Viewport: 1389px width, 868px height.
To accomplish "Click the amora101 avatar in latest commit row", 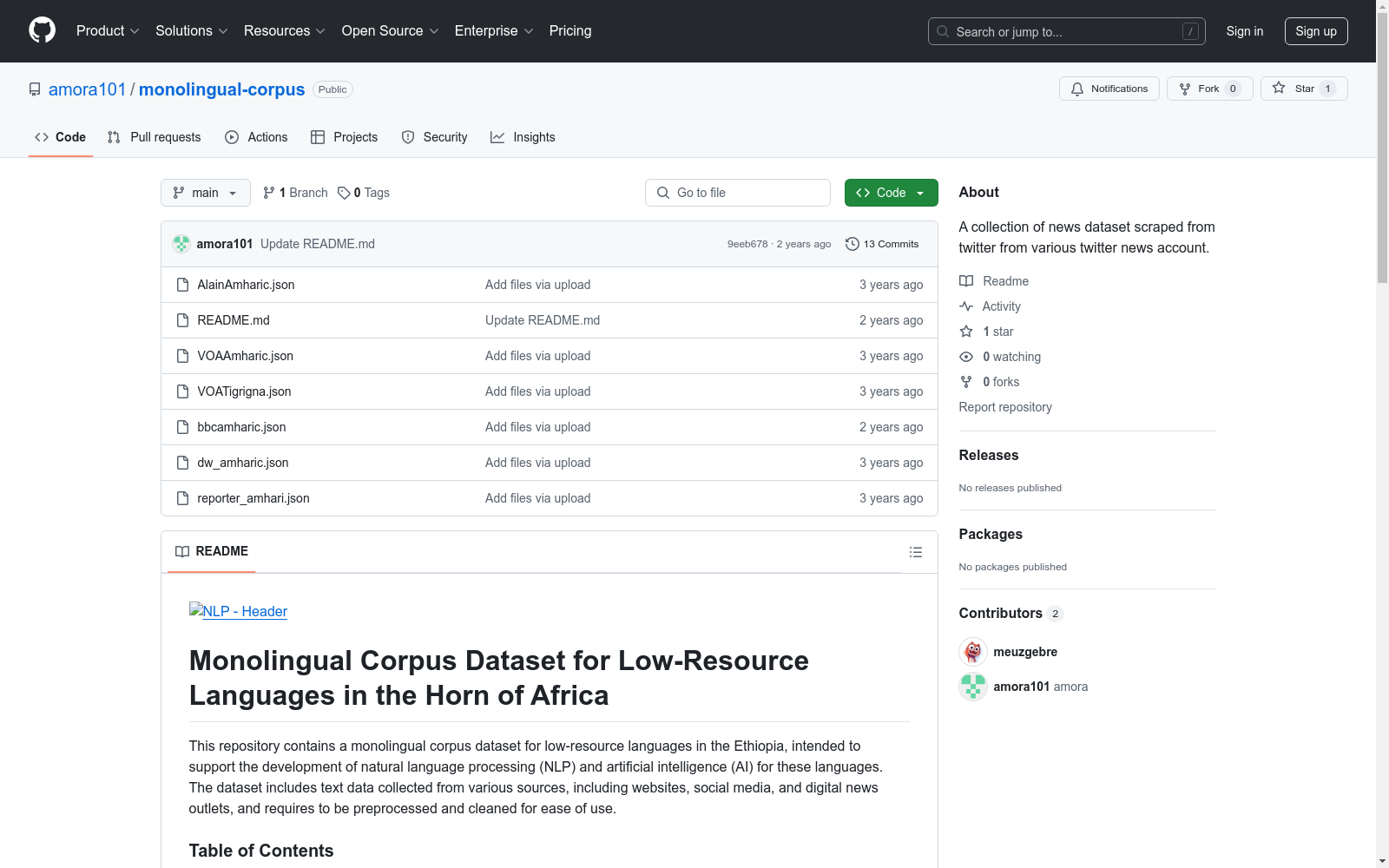I will (x=181, y=244).
